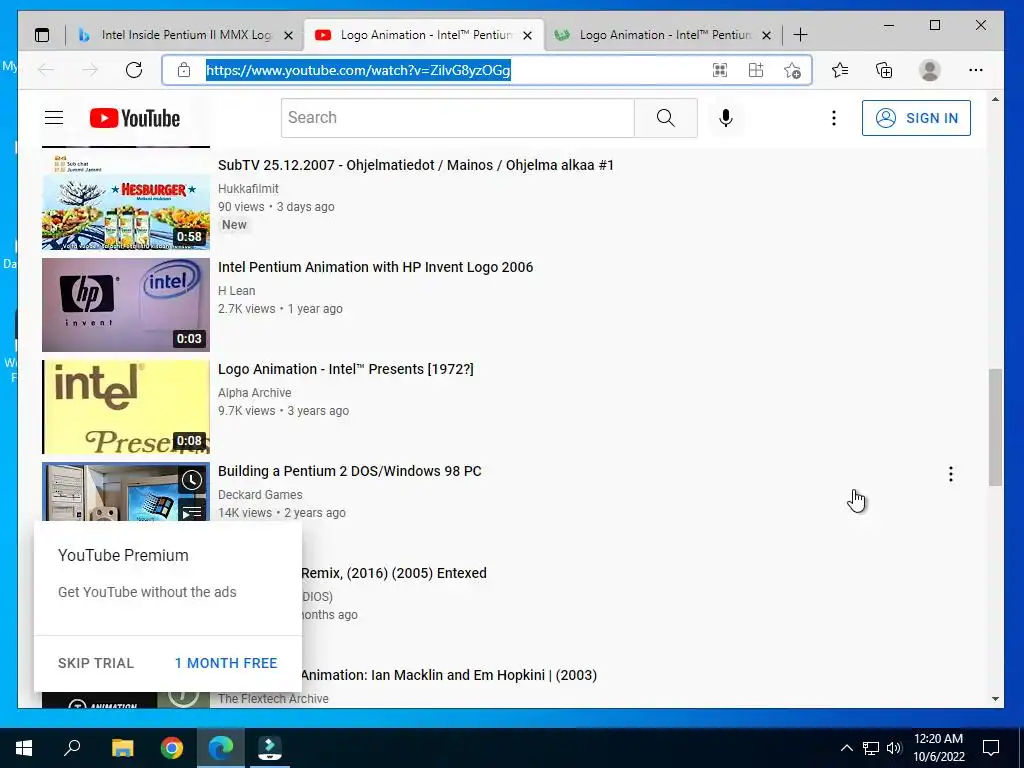Visit the Deckard Games channel

coord(260,494)
